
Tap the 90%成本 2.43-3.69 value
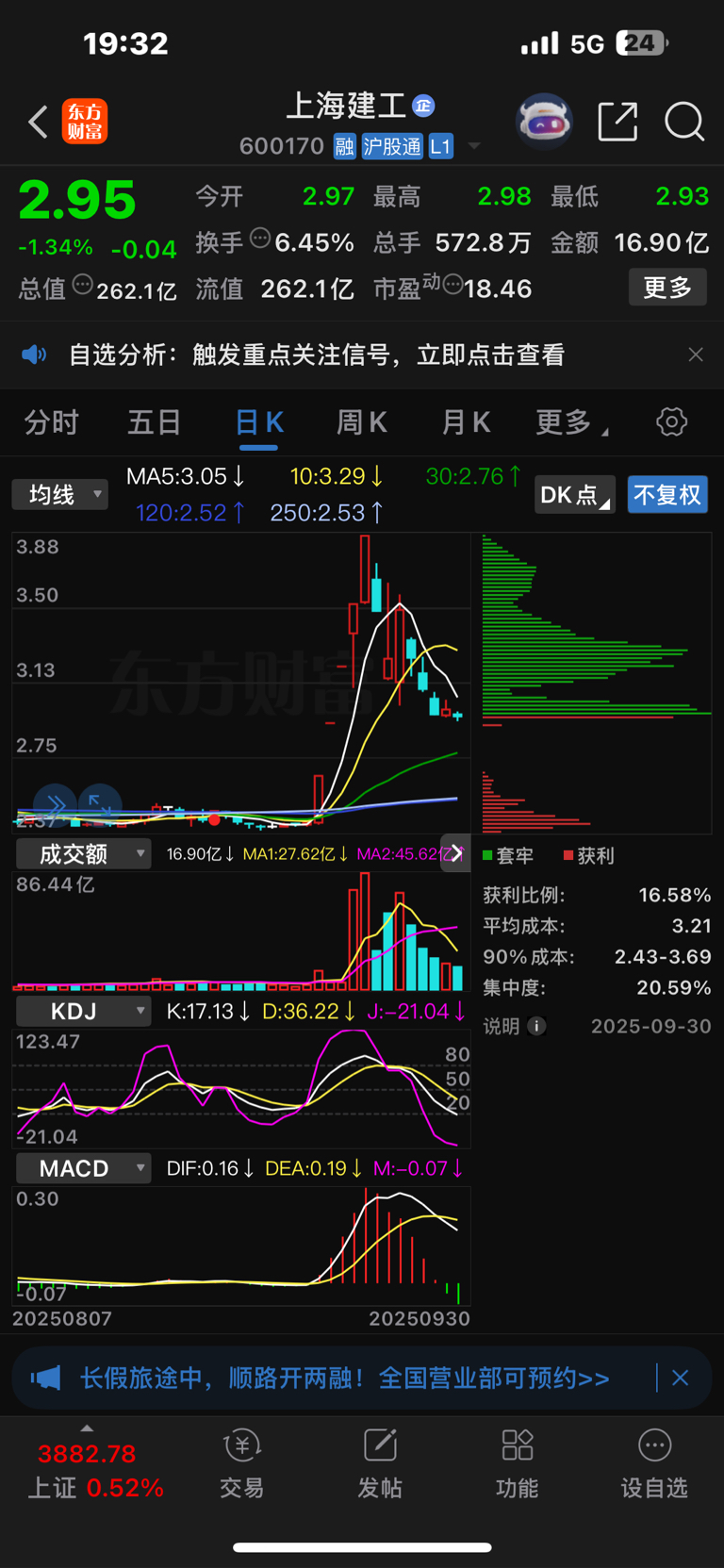click(663, 957)
